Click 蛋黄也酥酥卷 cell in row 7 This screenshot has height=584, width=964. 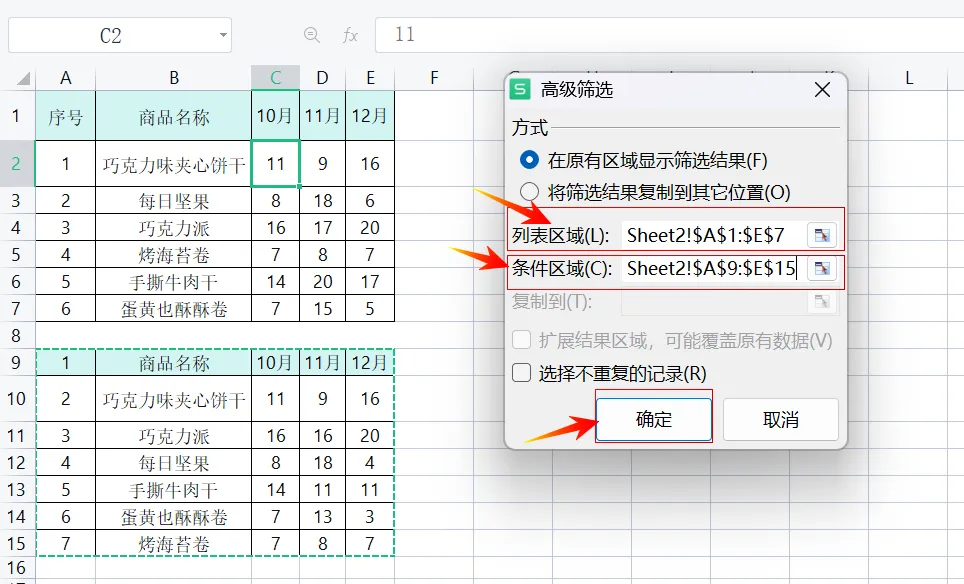coord(173,309)
